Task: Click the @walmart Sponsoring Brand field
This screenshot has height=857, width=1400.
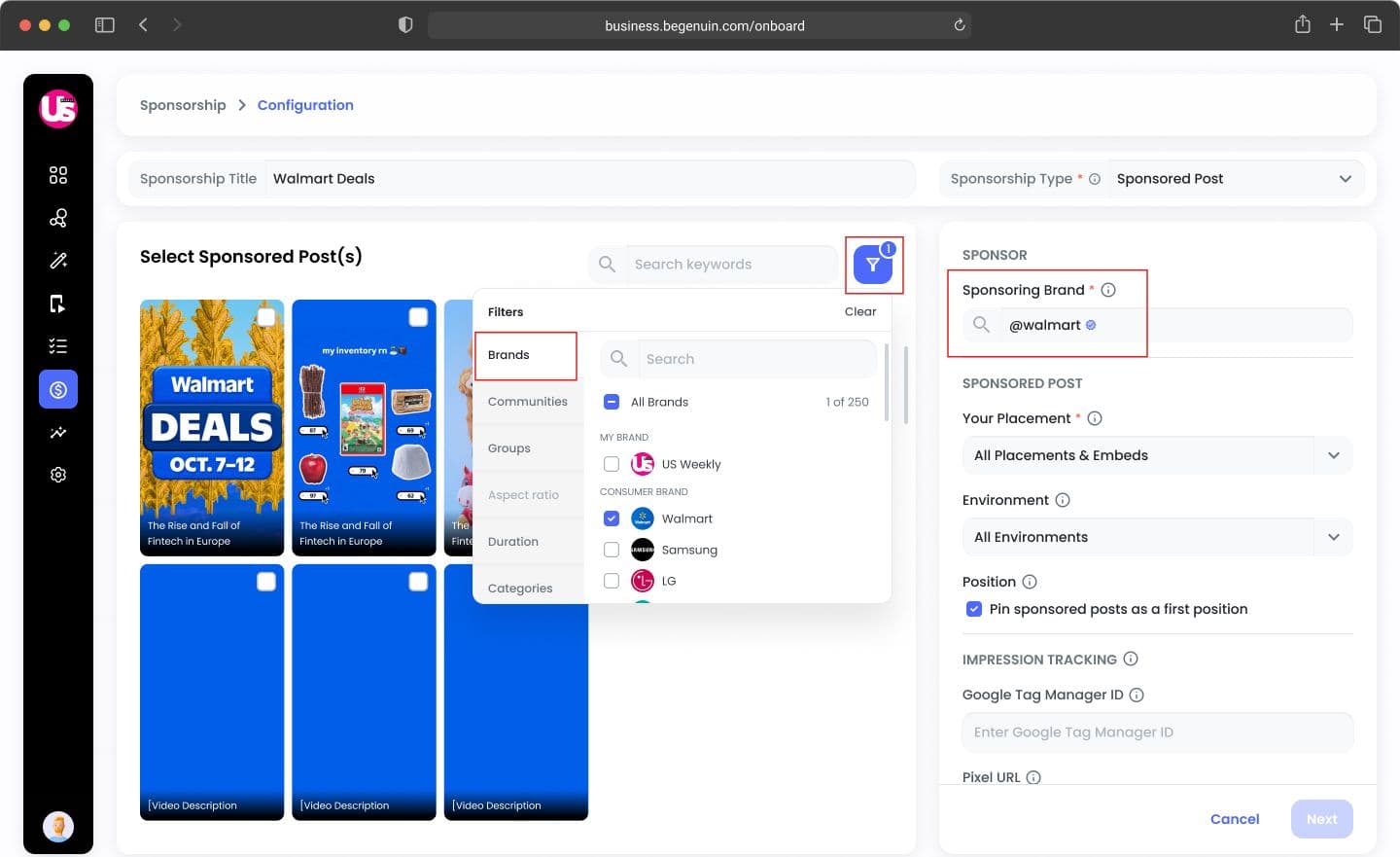Action: [x=1157, y=325]
